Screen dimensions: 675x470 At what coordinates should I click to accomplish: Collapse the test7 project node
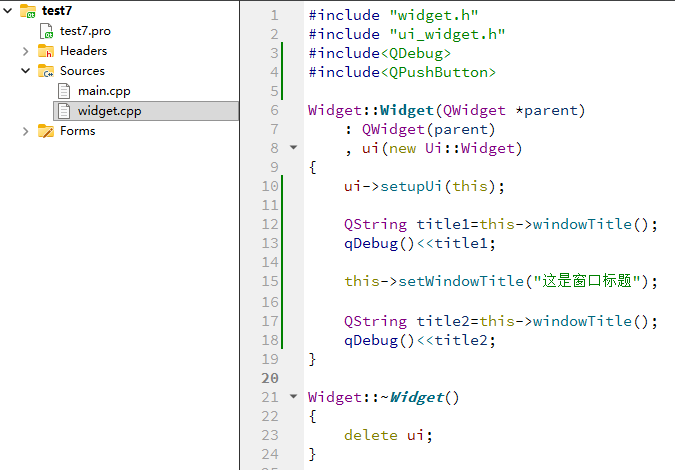tap(8, 11)
